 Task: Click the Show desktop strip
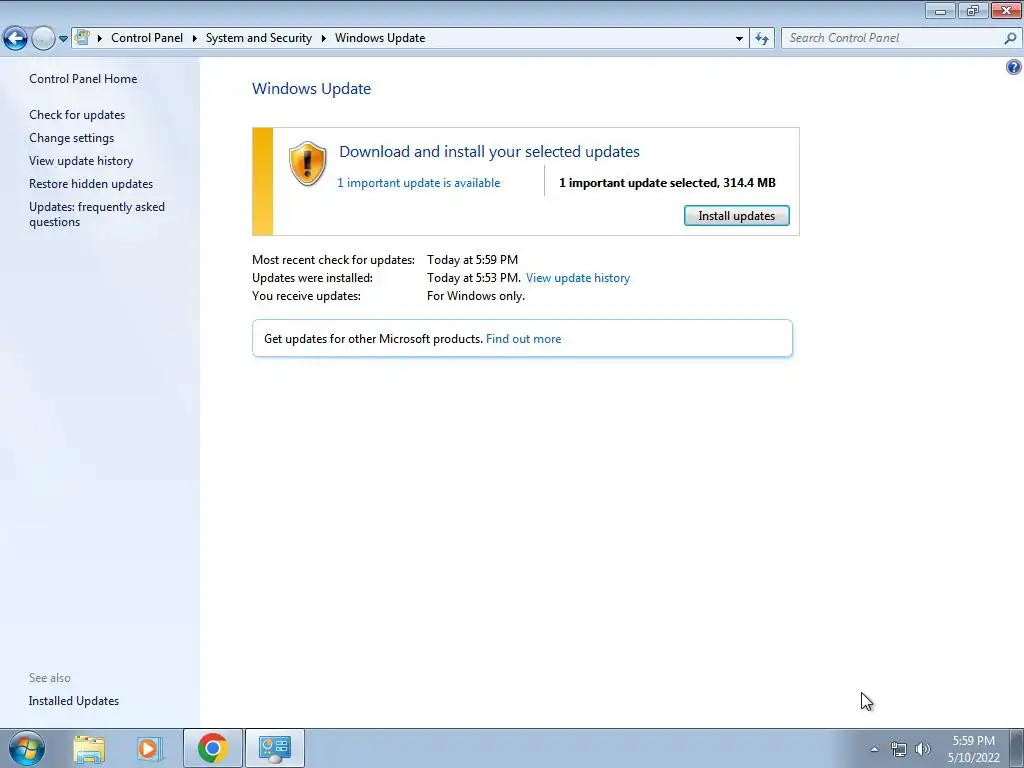[x=1017, y=748]
